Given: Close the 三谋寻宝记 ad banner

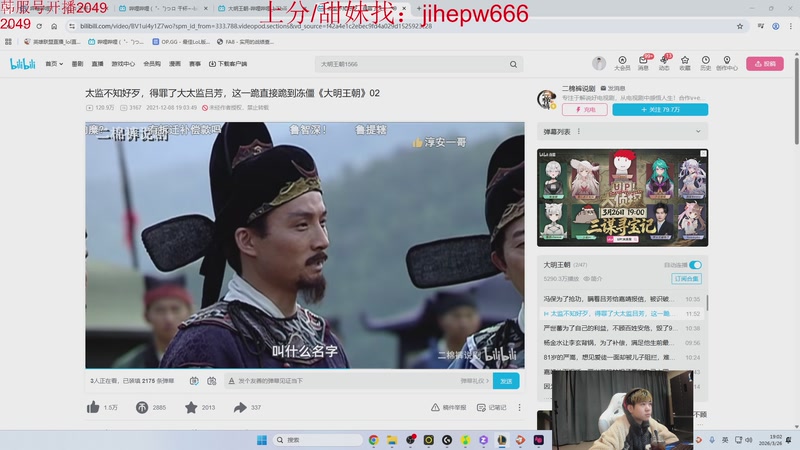Looking at the screenshot, I should 704,153.
